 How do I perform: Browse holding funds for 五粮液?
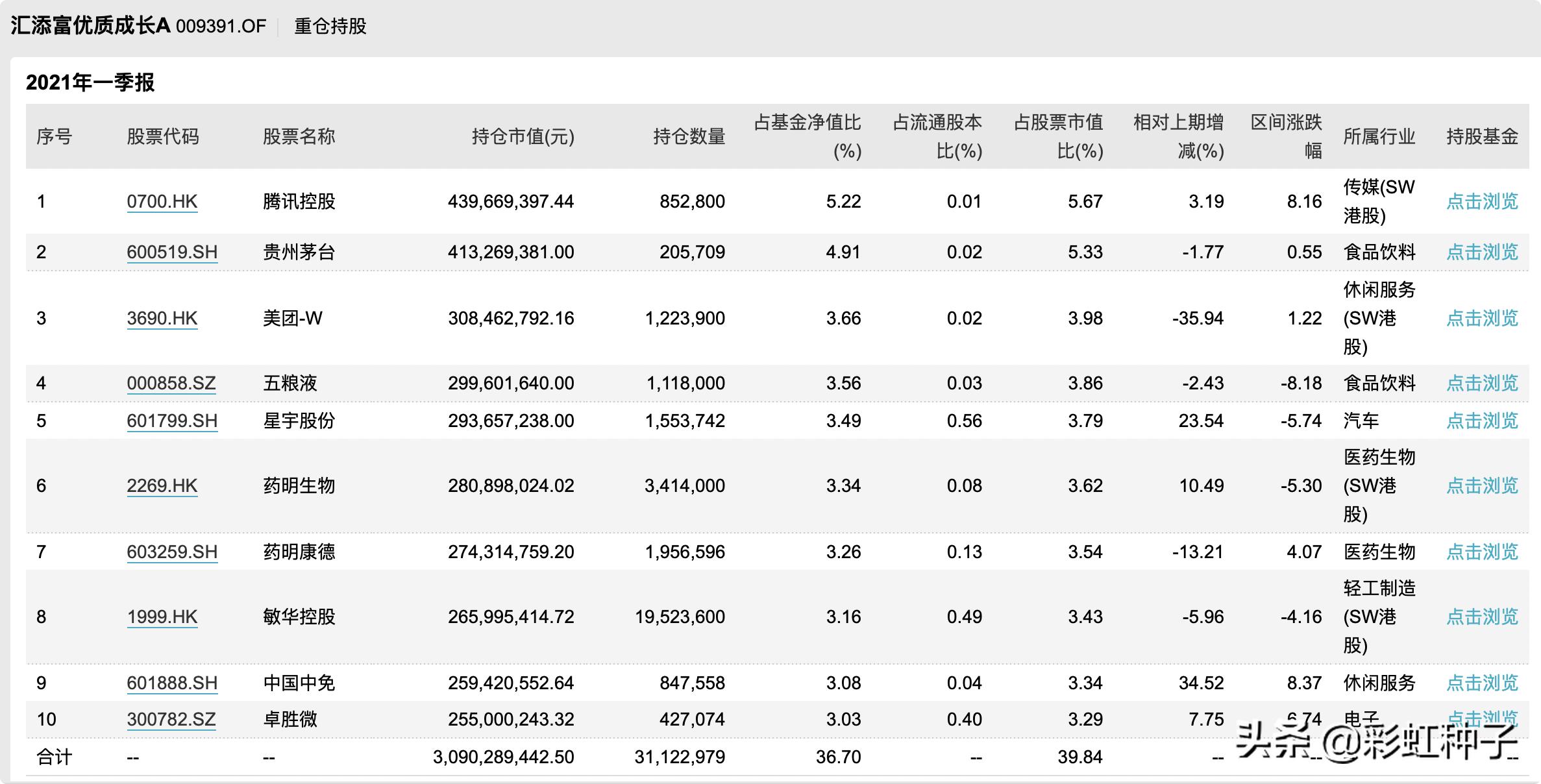click(1482, 383)
